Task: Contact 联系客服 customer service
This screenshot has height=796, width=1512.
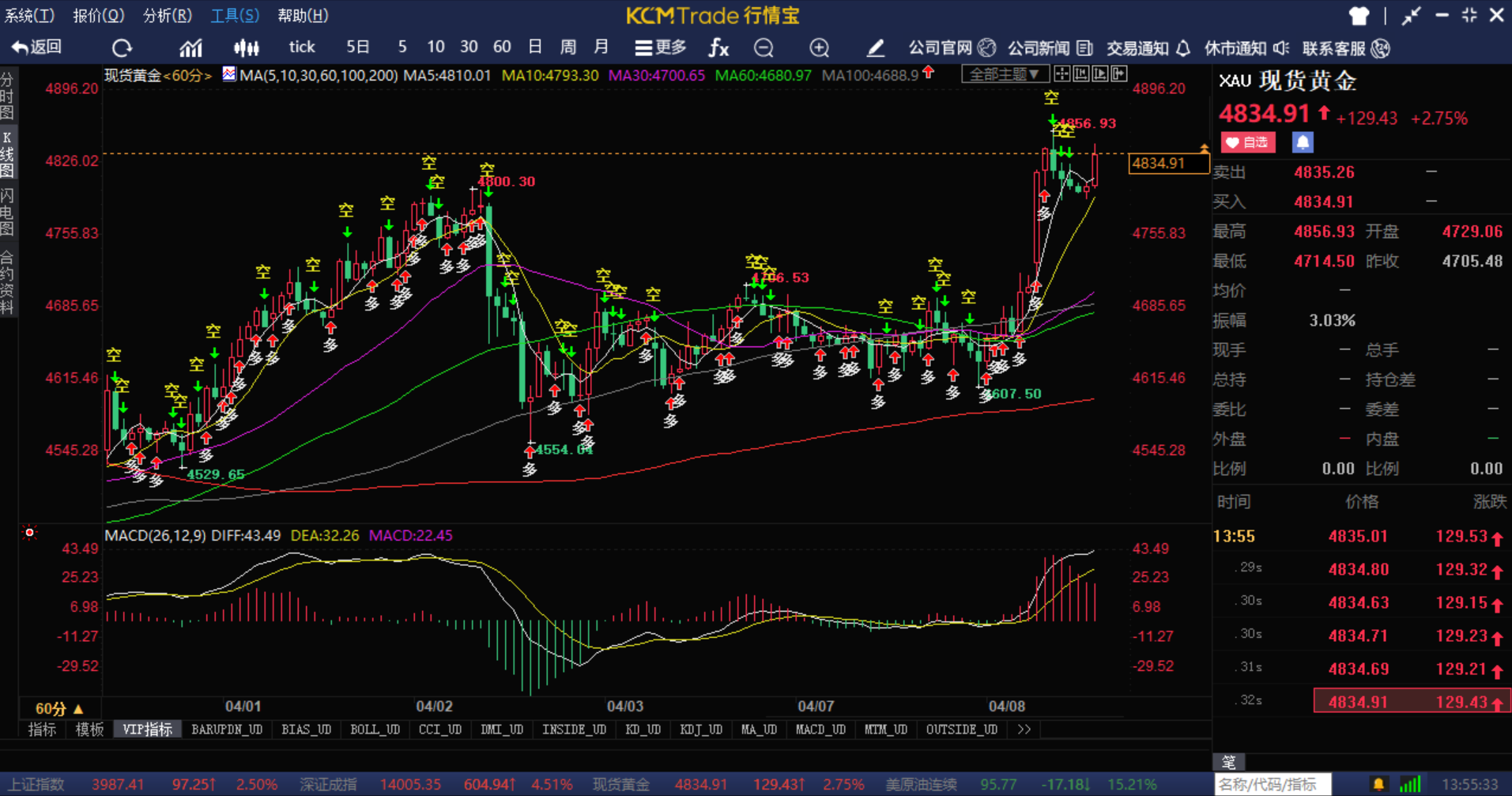Action: coord(1346,48)
